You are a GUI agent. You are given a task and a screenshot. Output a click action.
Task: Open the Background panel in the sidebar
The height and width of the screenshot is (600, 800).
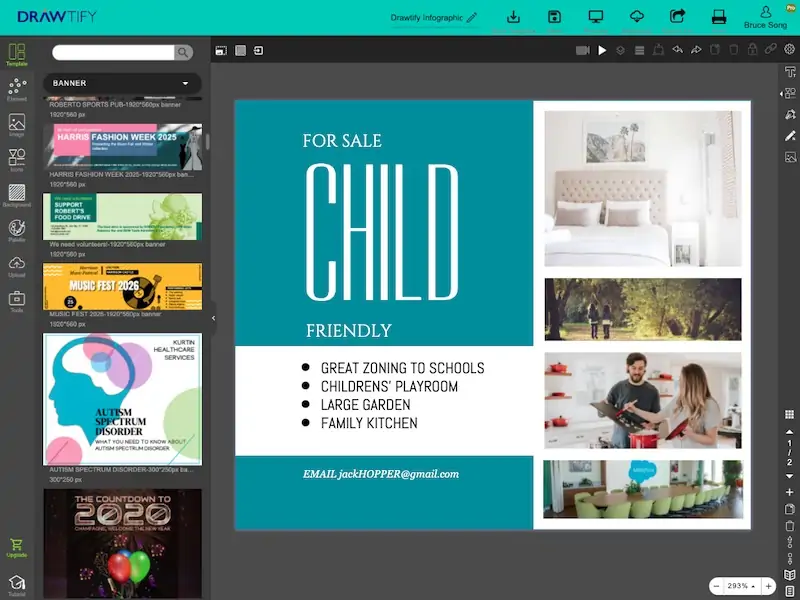[16, 193]
